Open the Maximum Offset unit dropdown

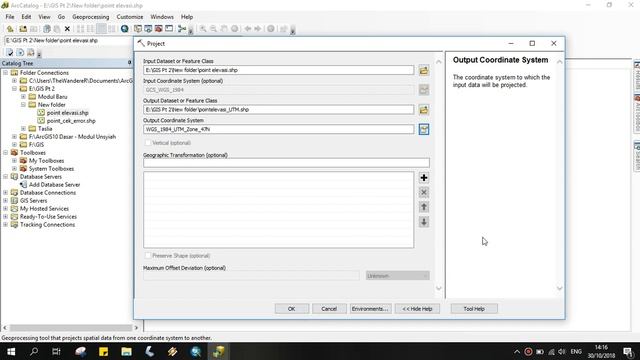(x=398, y=276)
